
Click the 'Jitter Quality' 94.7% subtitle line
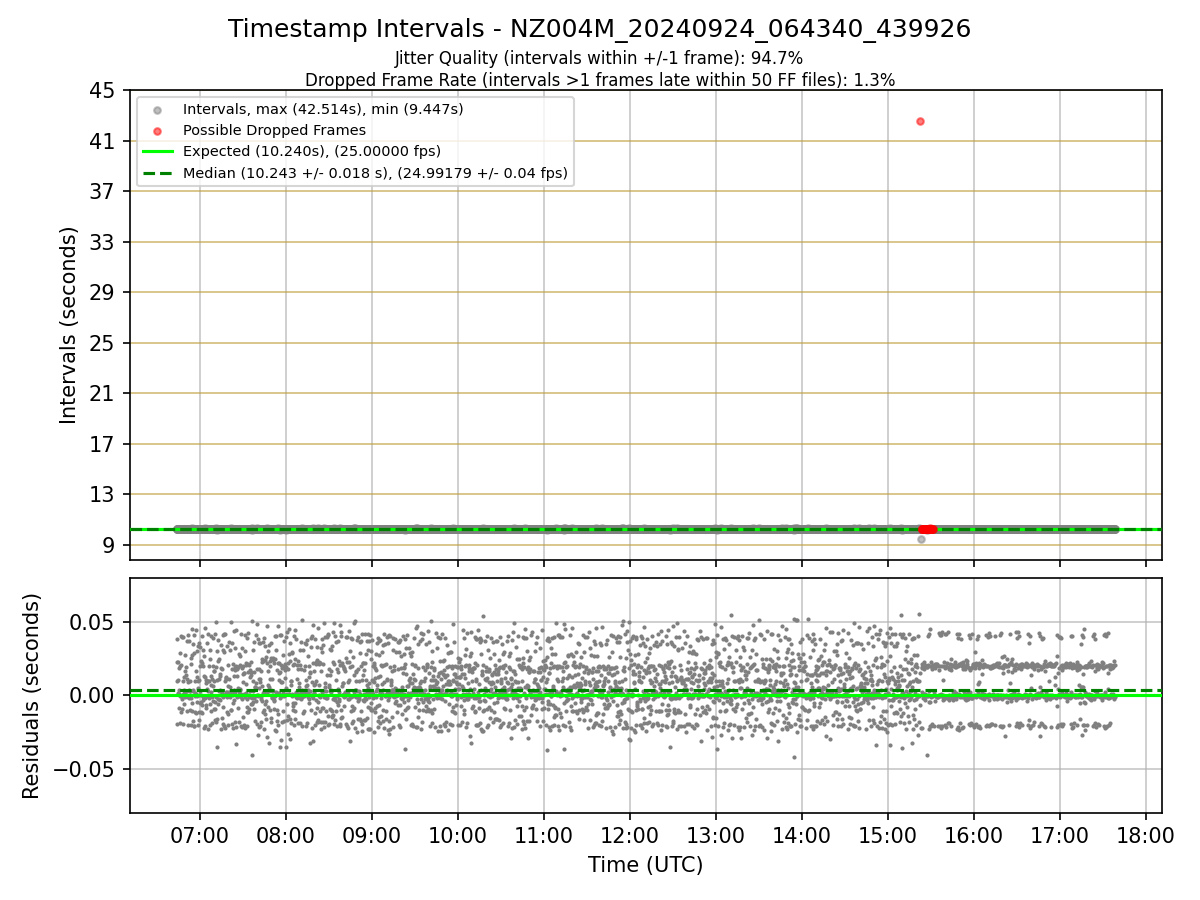pos(599,59)
